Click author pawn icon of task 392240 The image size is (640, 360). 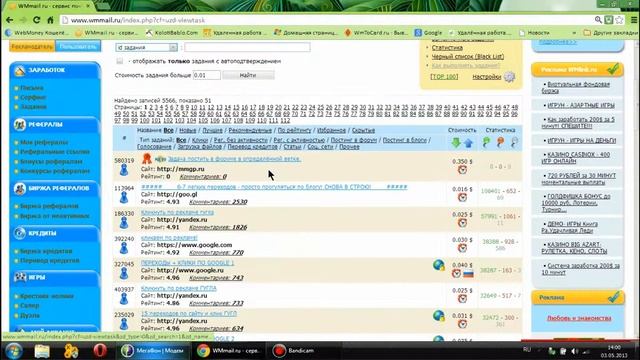(x=124, y=248)
